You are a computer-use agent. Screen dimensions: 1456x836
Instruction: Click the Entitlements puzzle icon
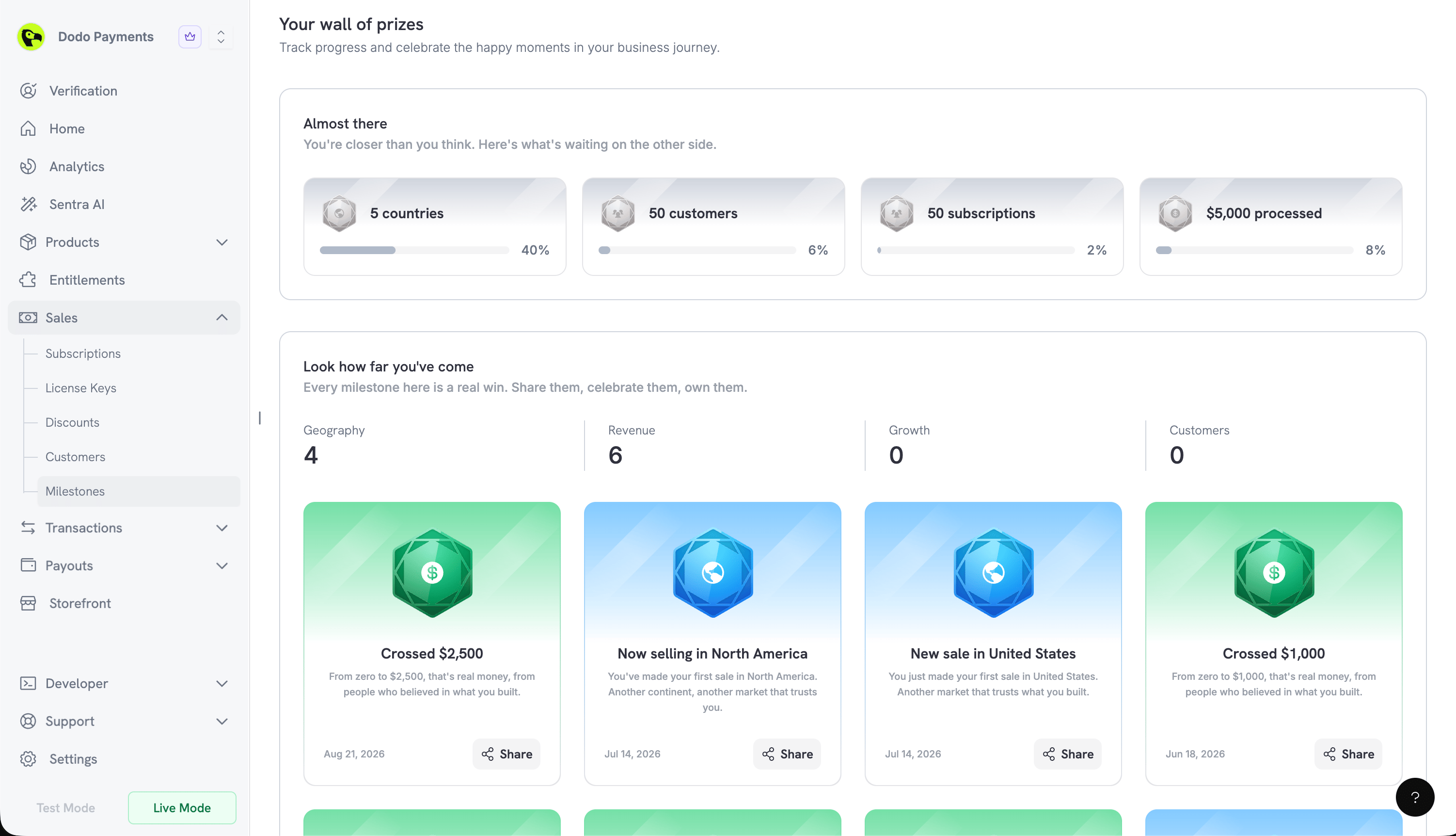click(28, 280)
